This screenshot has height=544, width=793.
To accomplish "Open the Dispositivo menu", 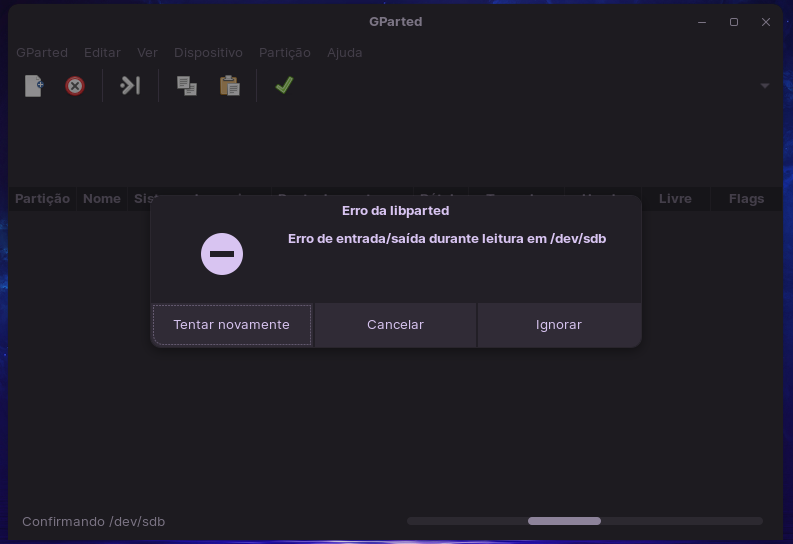I will pyautogui.click(x=208, y=53).
